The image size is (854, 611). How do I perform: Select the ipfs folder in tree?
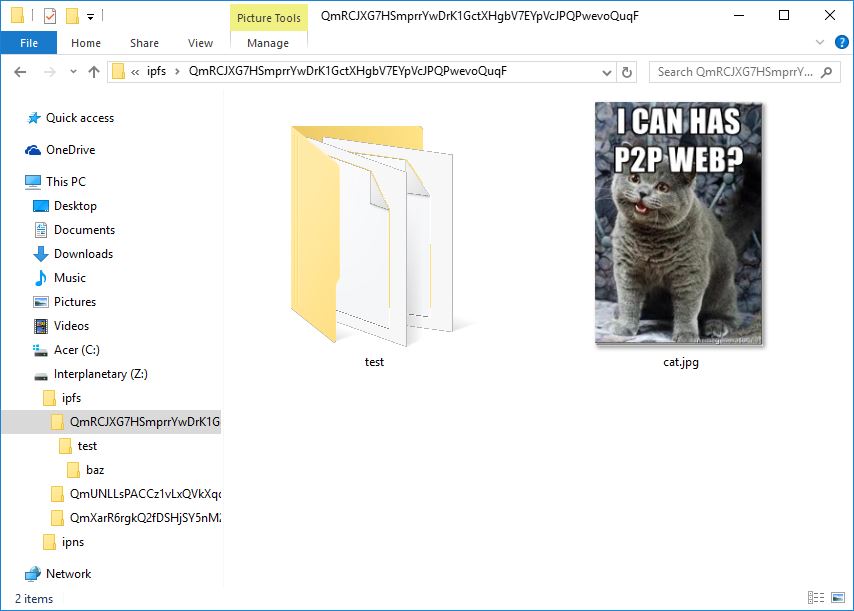(x=62, y=398)
